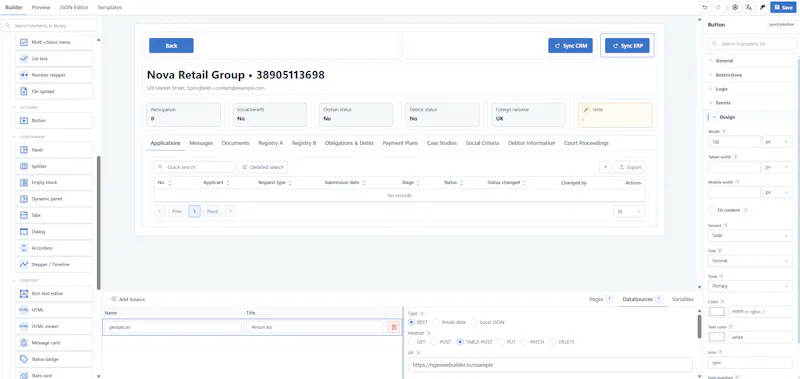Viewport: 800px width, 379px height.
Task: Click the pencil edit icon on Note card
Action: [586, 110]
